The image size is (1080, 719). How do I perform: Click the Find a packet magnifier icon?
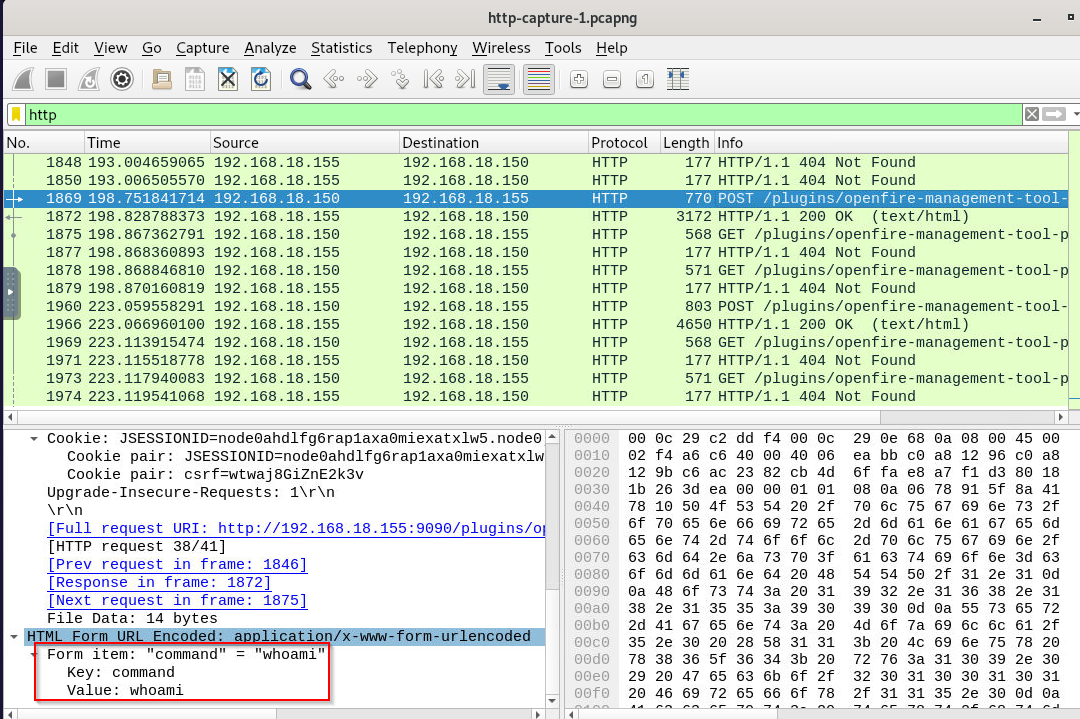point(299,79)
